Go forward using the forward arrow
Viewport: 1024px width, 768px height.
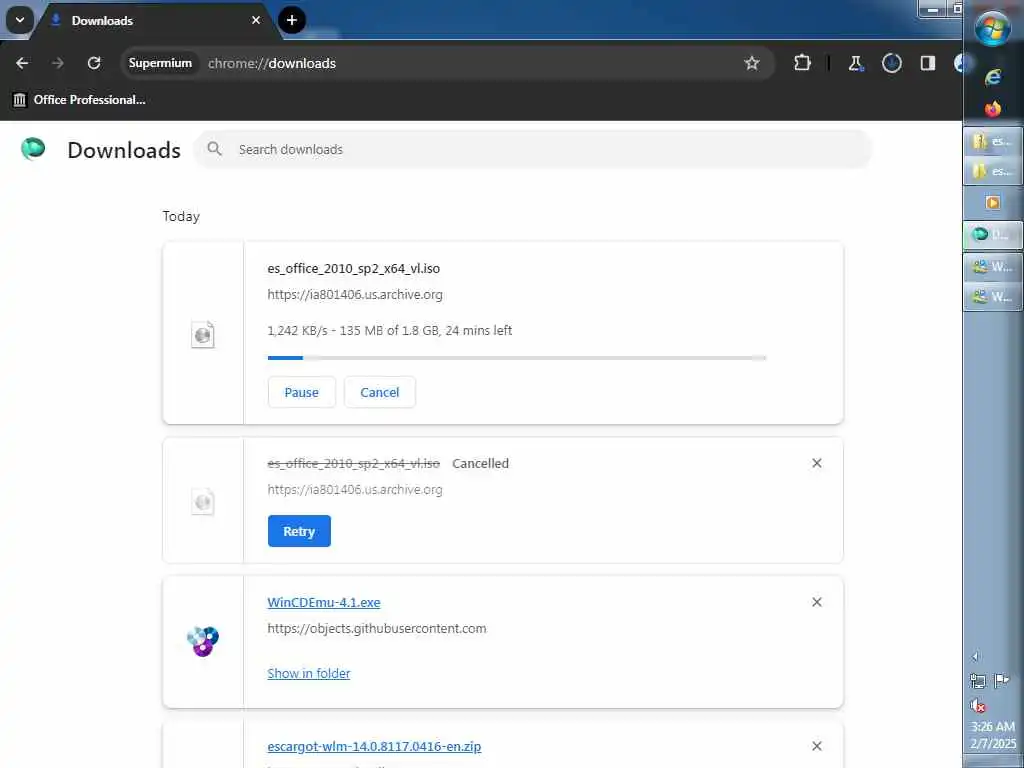(x=58, y=63)
